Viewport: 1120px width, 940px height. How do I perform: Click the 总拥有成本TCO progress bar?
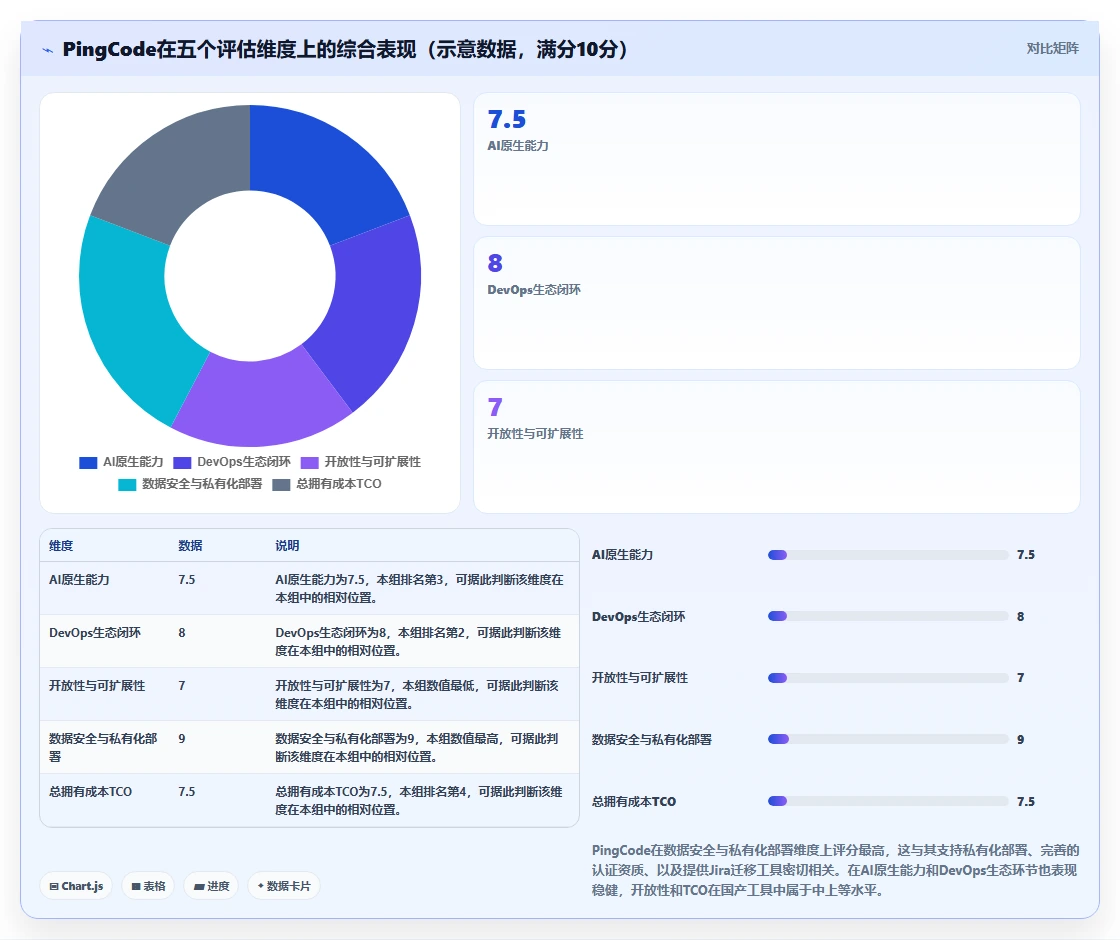pos(888,801)
